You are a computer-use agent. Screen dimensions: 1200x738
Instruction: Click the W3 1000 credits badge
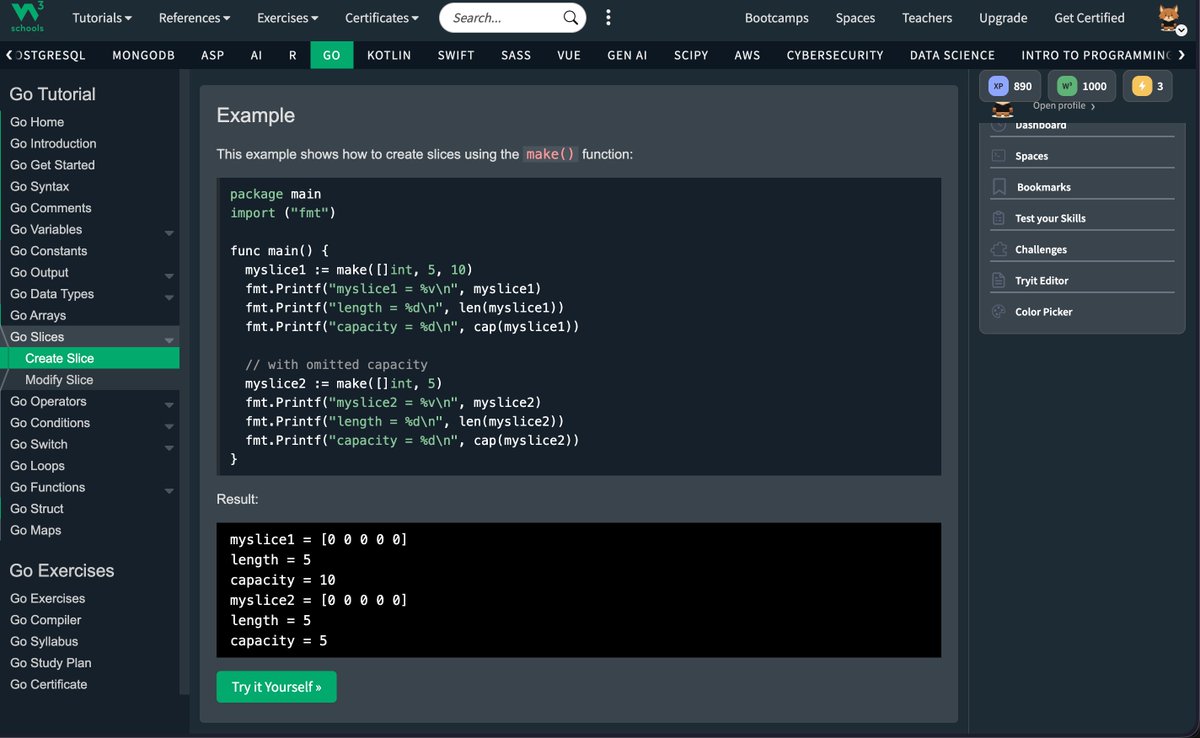pyautogui.click(x=1082, y=86)
